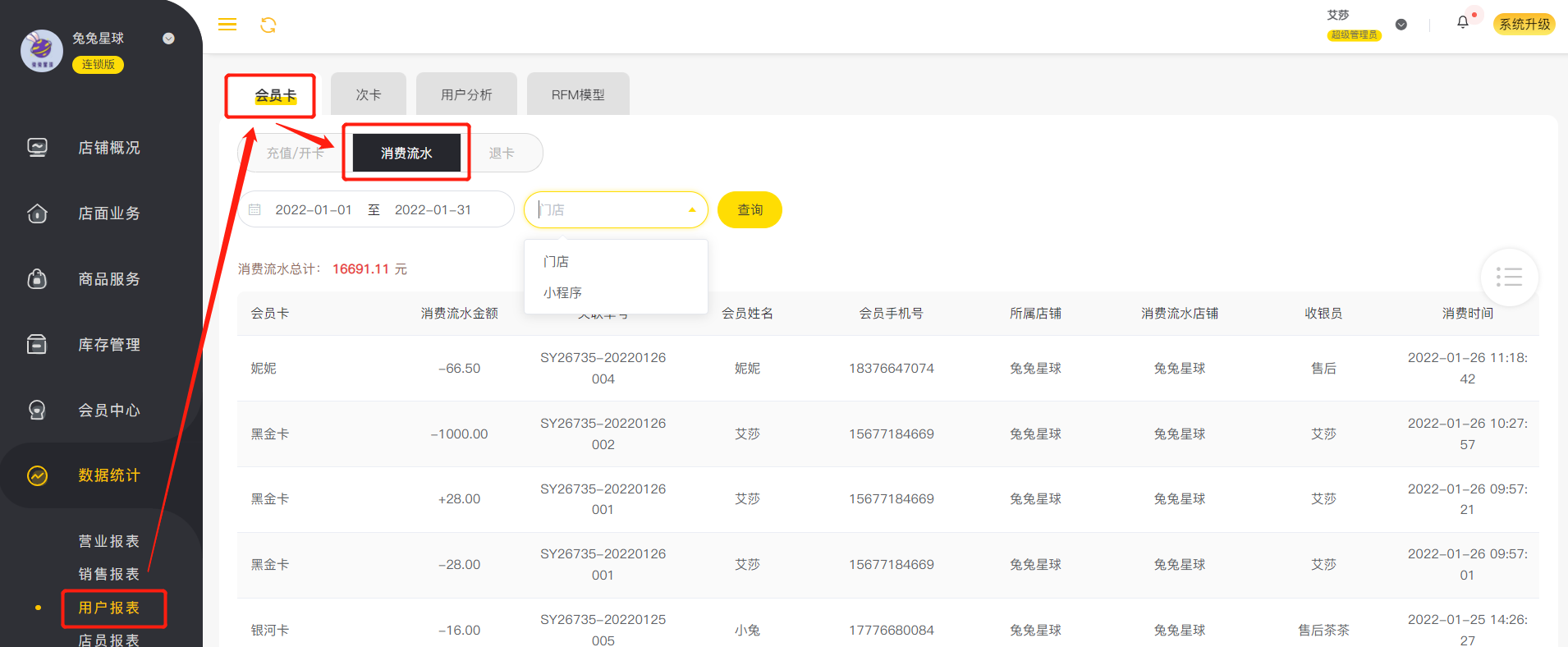1568x647 pixels.
Task: Click the 商品服务 bag icon
Action: 37,279
